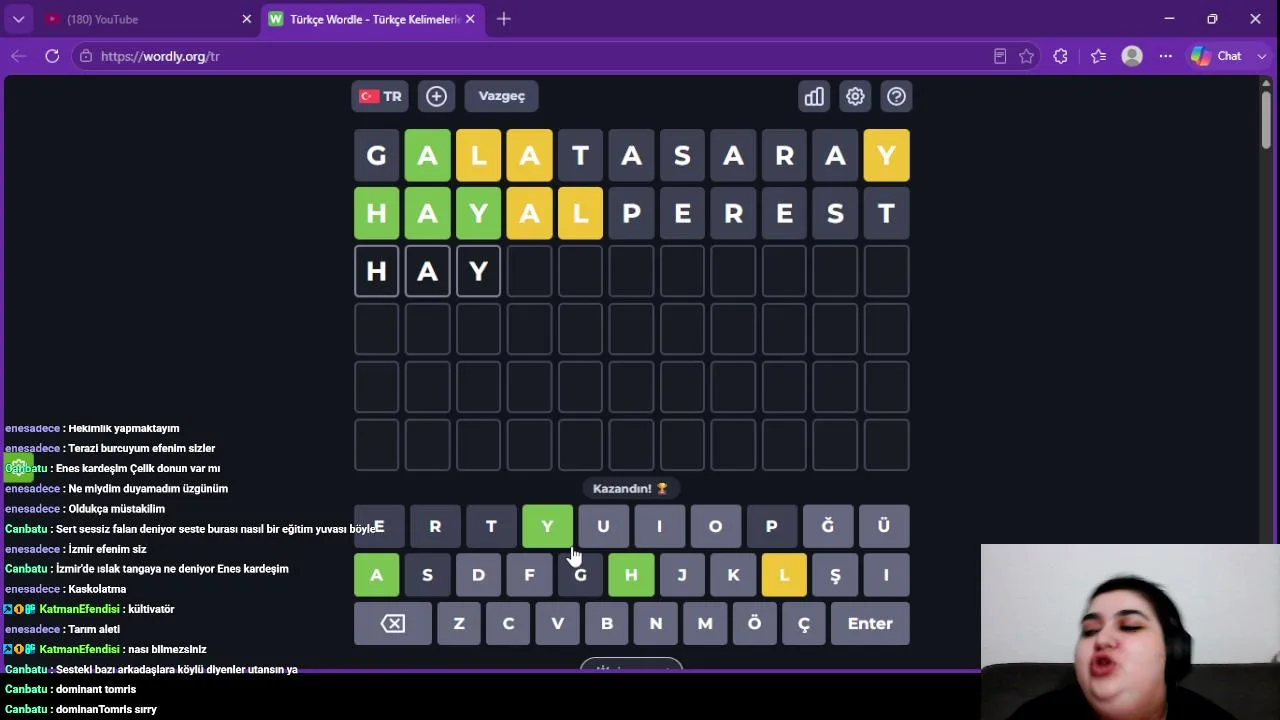Open a new browser tab
1280x720 pixels.
tap(504, 19)
